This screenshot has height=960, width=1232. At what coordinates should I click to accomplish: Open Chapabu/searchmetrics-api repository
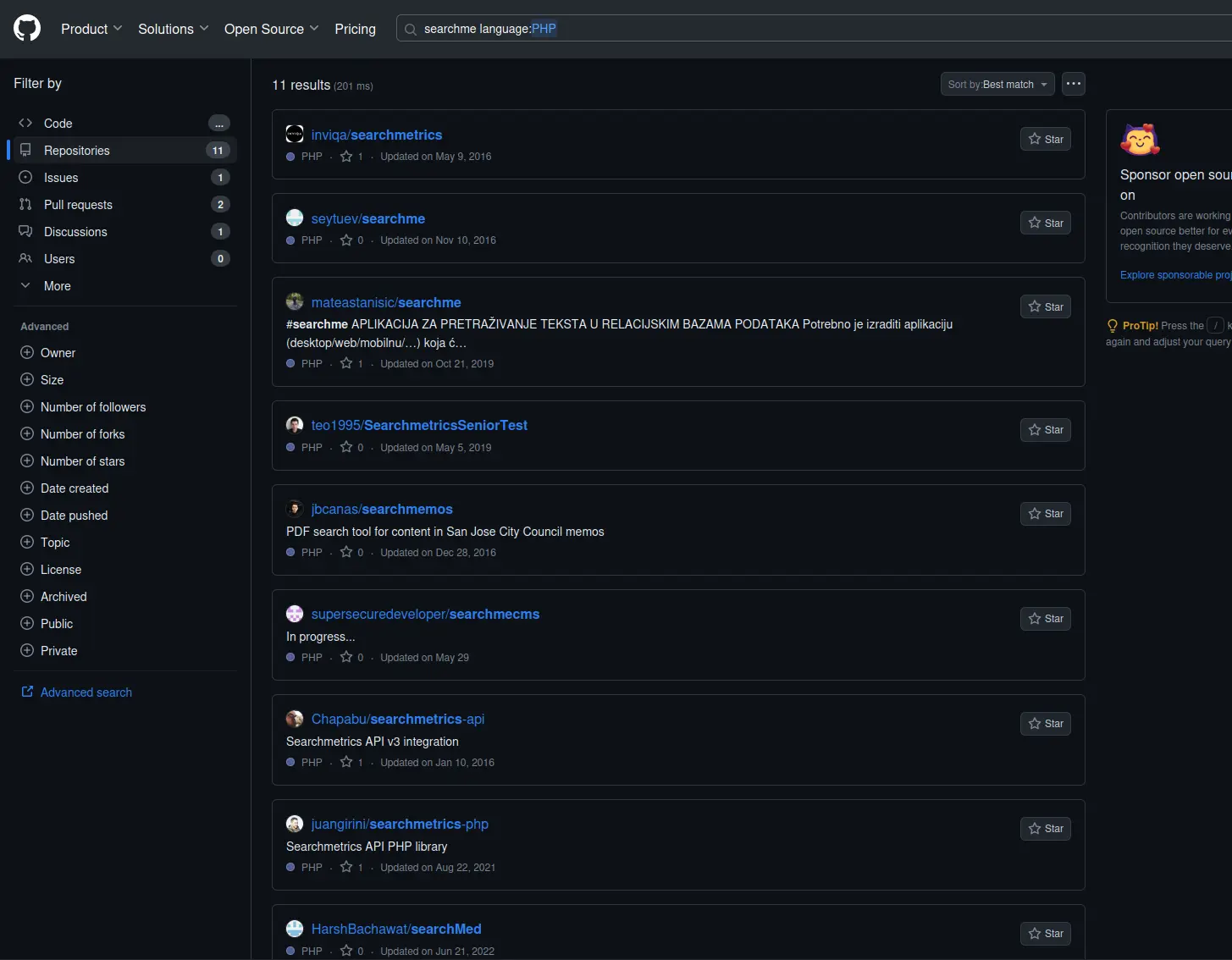(x=398, y=719)
